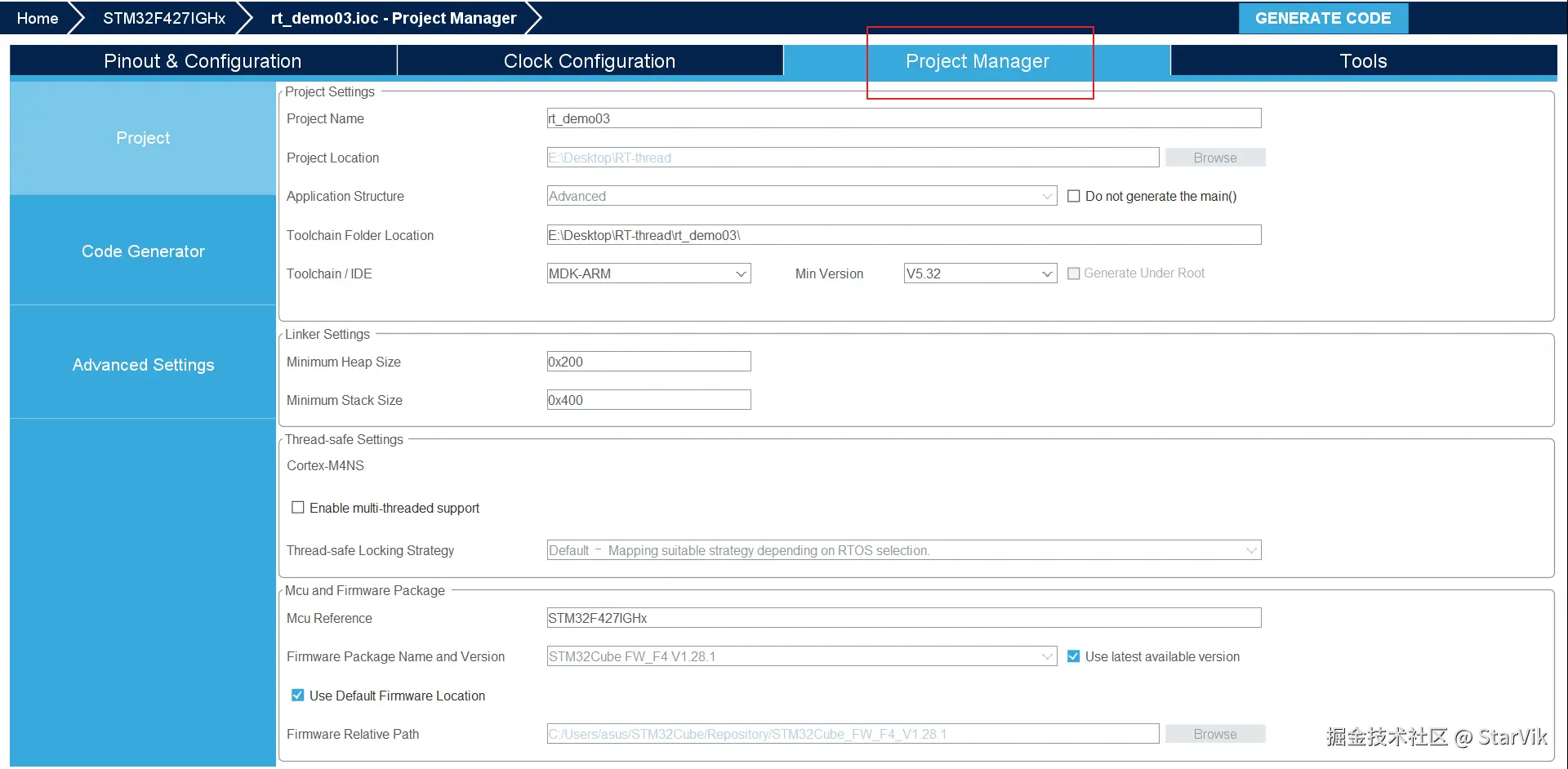Click Toolchain Folder Location field

904,235
